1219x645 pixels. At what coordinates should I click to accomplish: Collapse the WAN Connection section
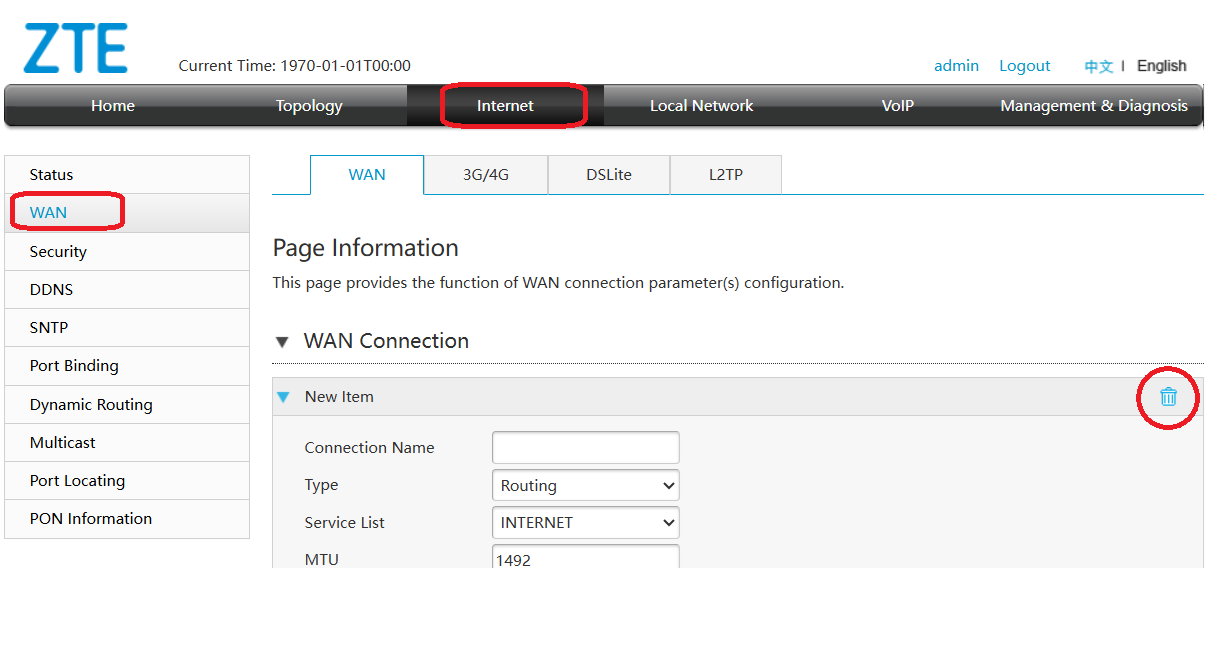pos(282,341)
